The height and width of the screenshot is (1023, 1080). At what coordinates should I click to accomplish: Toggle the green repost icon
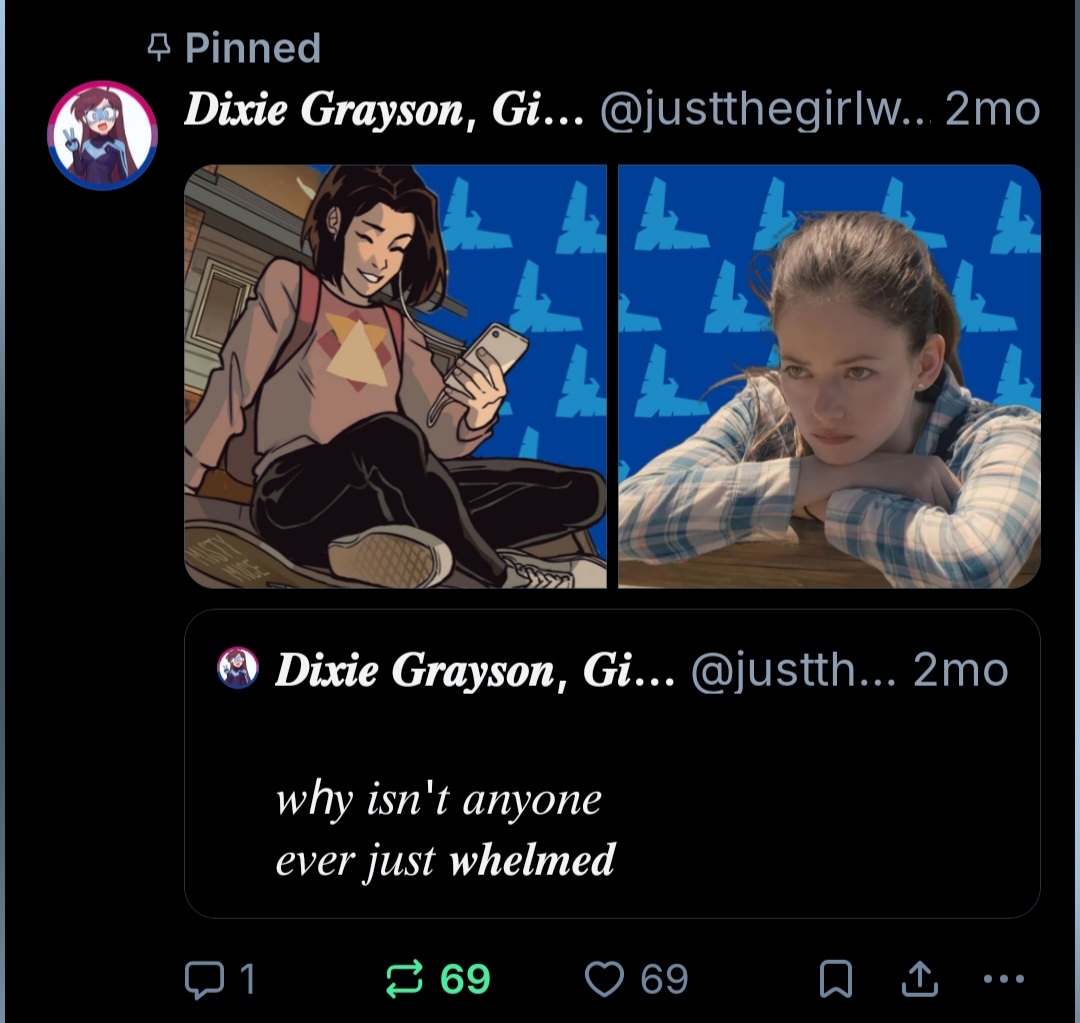tap(406, 978)
